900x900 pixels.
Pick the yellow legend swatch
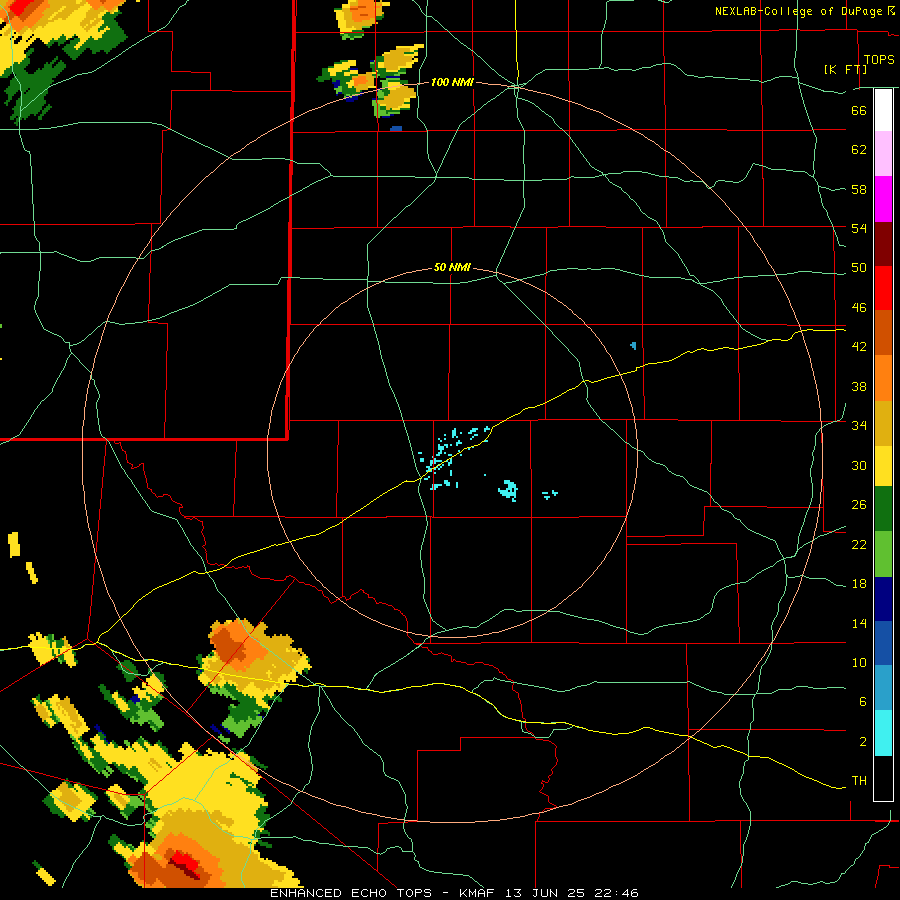883,466
